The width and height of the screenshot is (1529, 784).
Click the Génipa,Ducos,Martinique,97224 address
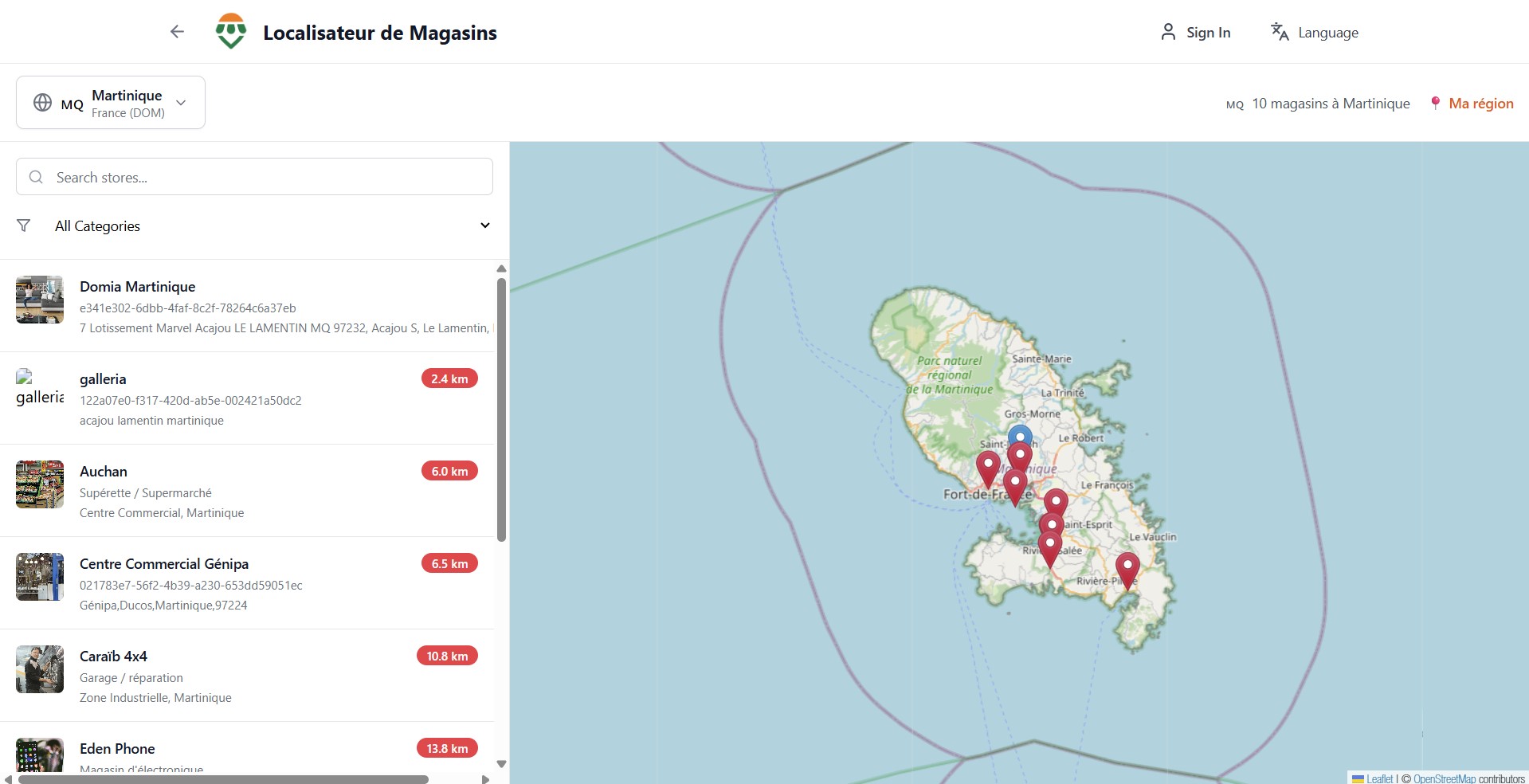tap(163, 606)
